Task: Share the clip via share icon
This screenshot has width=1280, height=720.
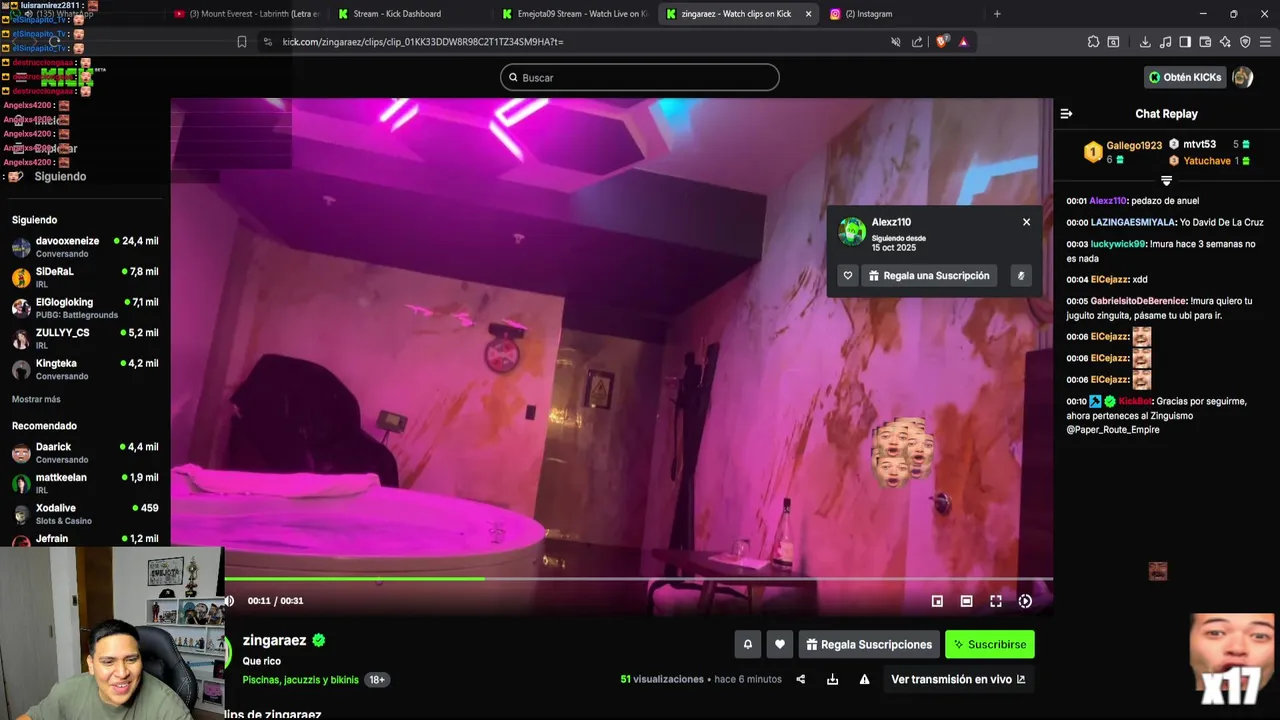Action: coord(800,679)
